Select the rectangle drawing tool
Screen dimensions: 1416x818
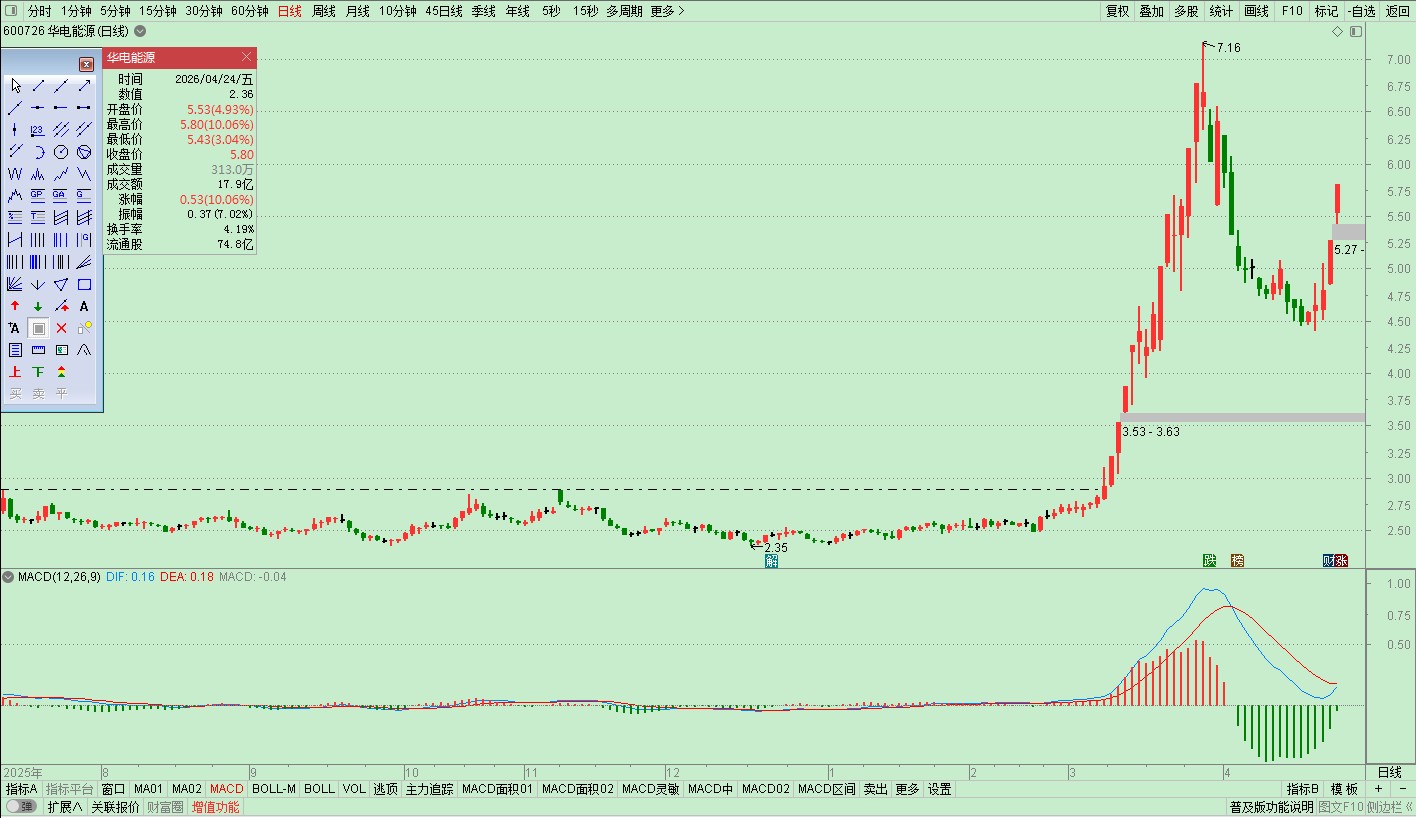click(84, 284)
